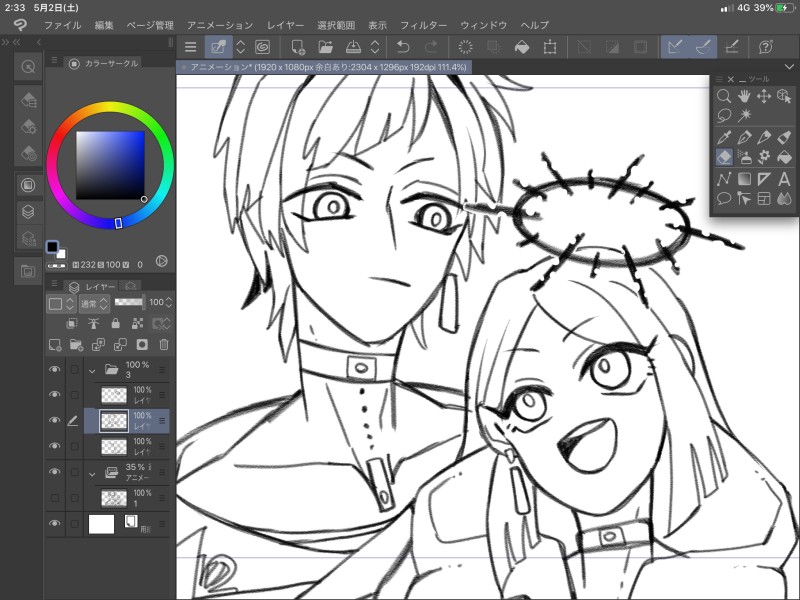This screenshot has height=600, width=800.
Task: Select the Figure polyline tool
Action: coord(723,179)
